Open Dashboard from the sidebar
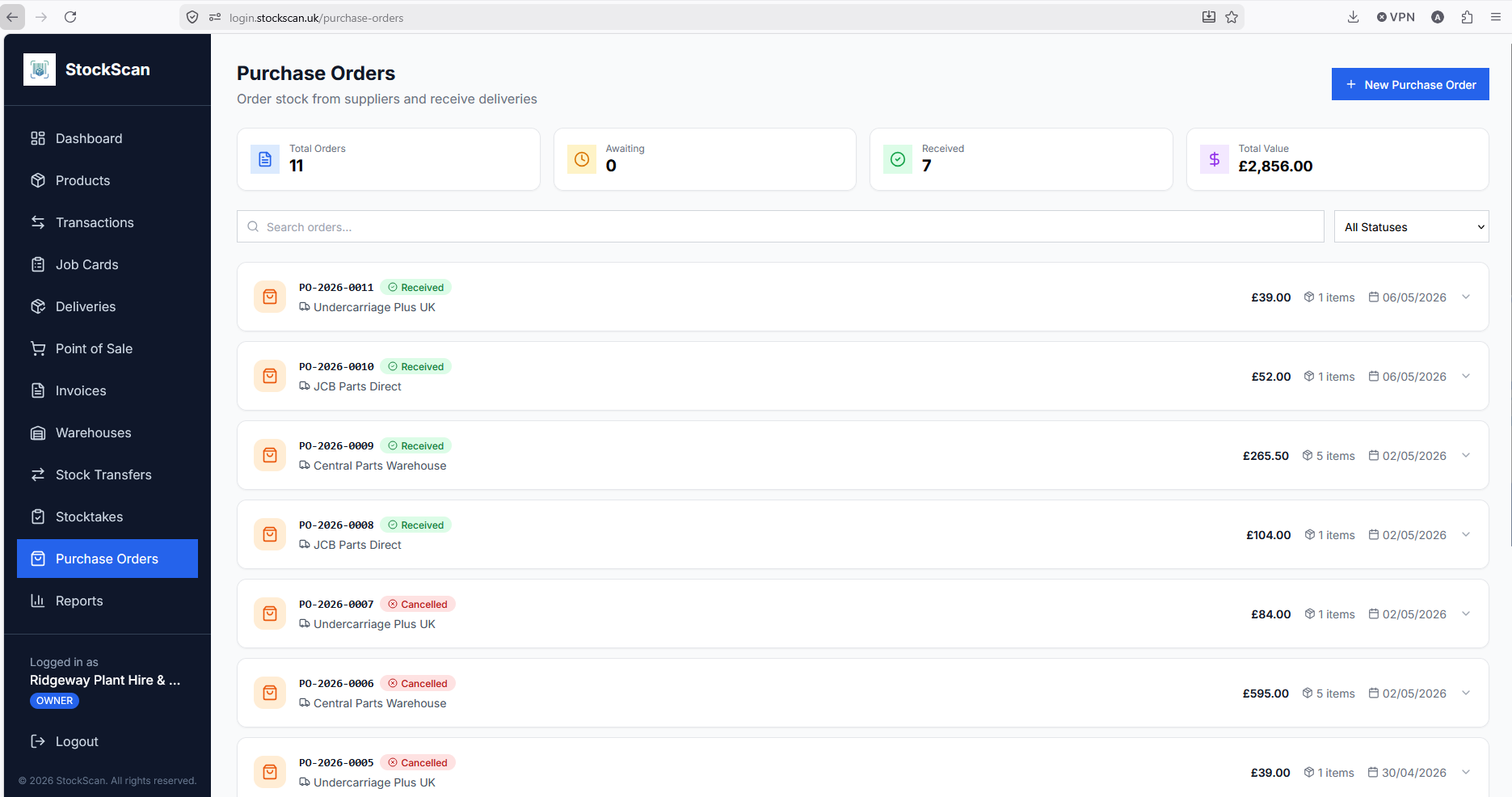 click(x=107, y=138)
